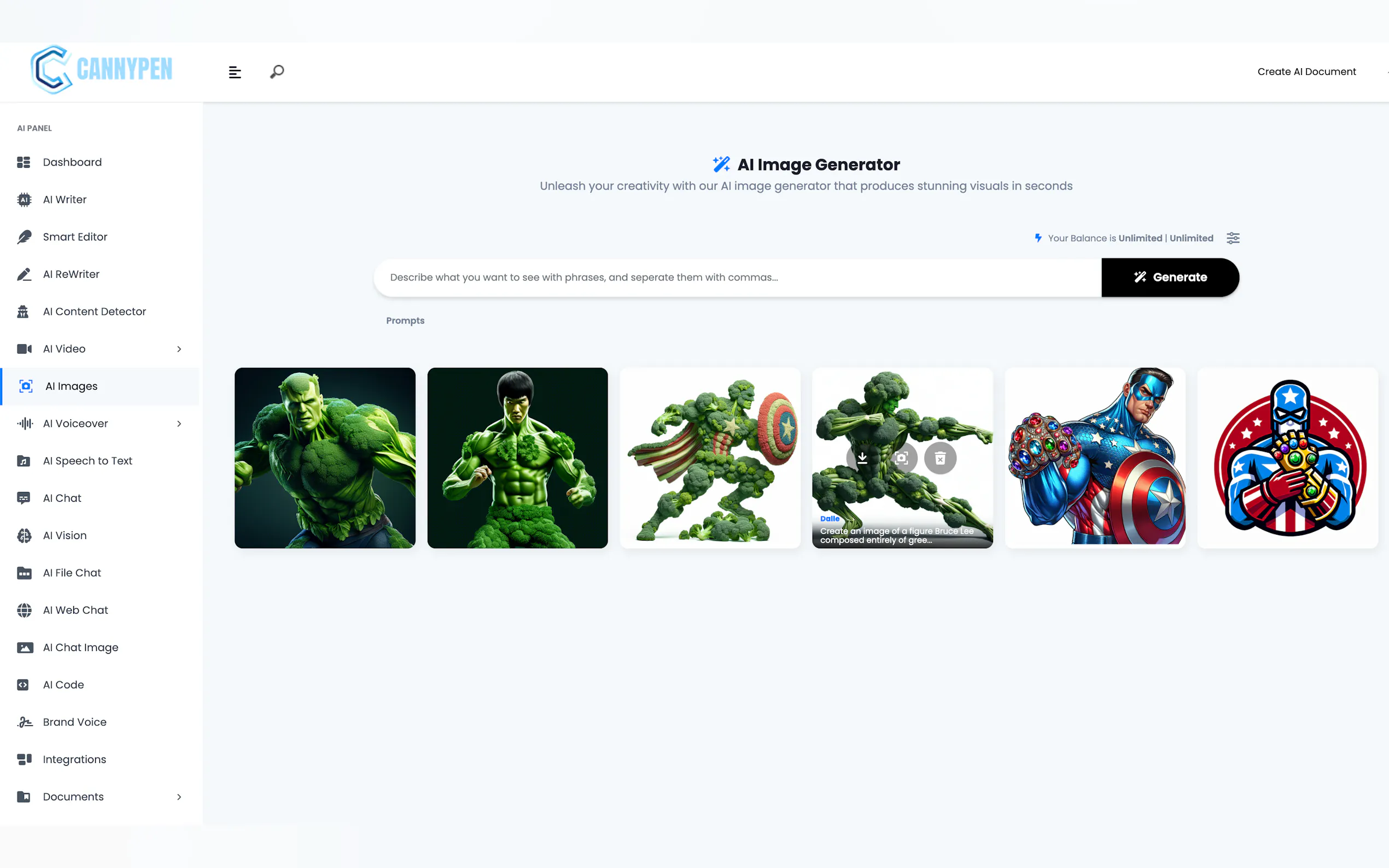This screenshot has height=868, width=1389.
Task: Click the Brand Voice signature icon
Action: click(x=24, y=722)
